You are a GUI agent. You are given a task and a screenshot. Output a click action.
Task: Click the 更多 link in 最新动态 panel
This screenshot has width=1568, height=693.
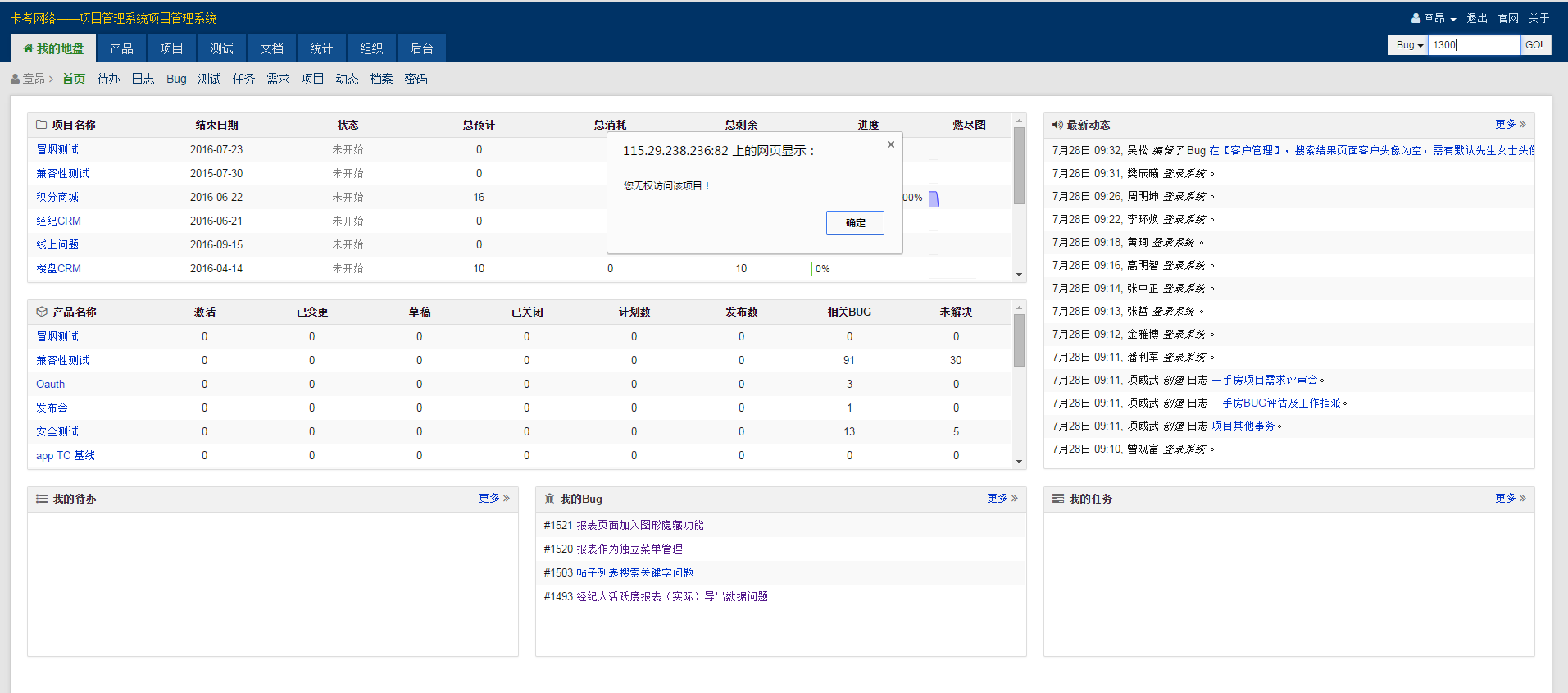[1509, 125]
